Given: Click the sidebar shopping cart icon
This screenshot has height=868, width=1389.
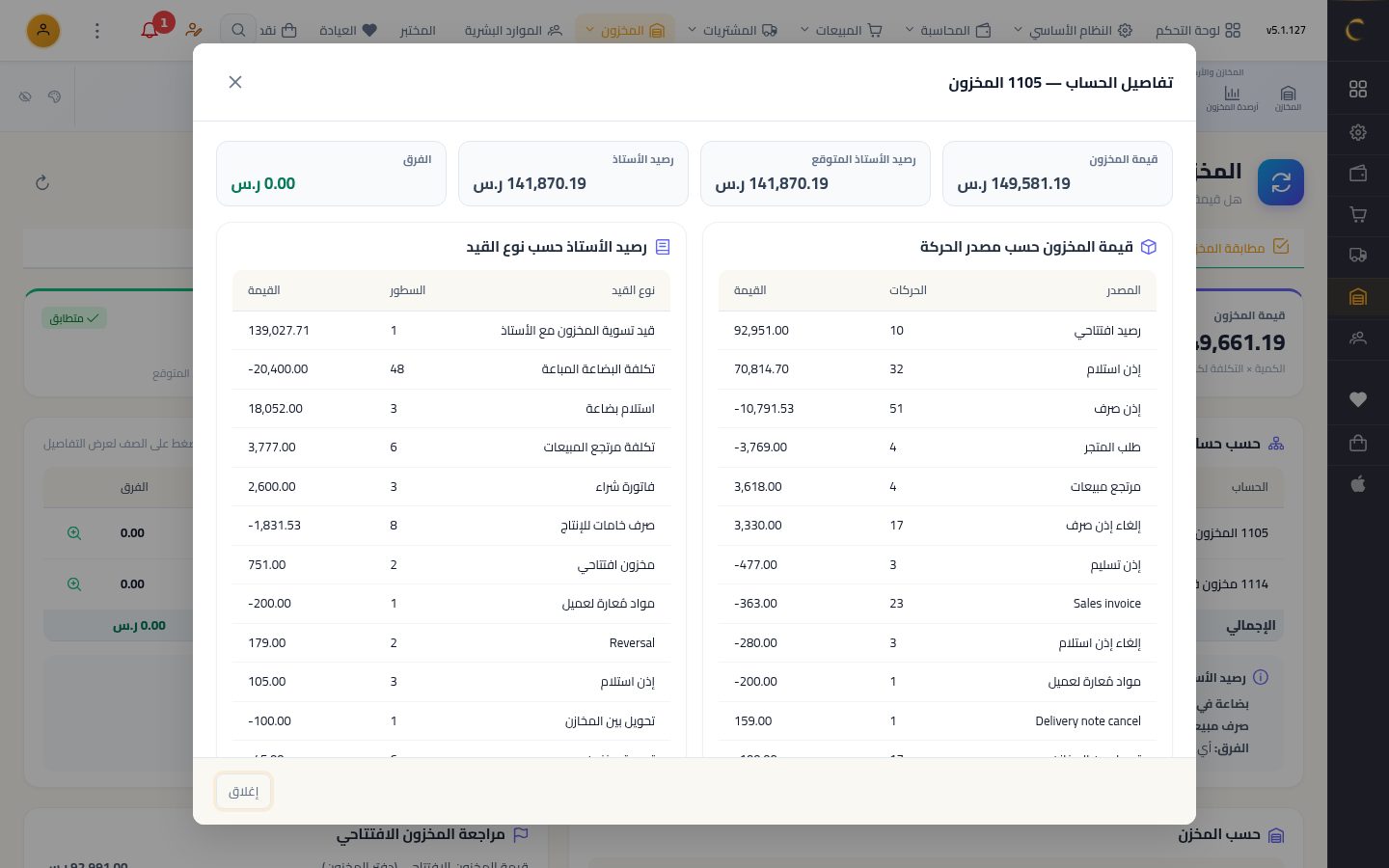Looking at the screenshot, I should pos(1358,214).
